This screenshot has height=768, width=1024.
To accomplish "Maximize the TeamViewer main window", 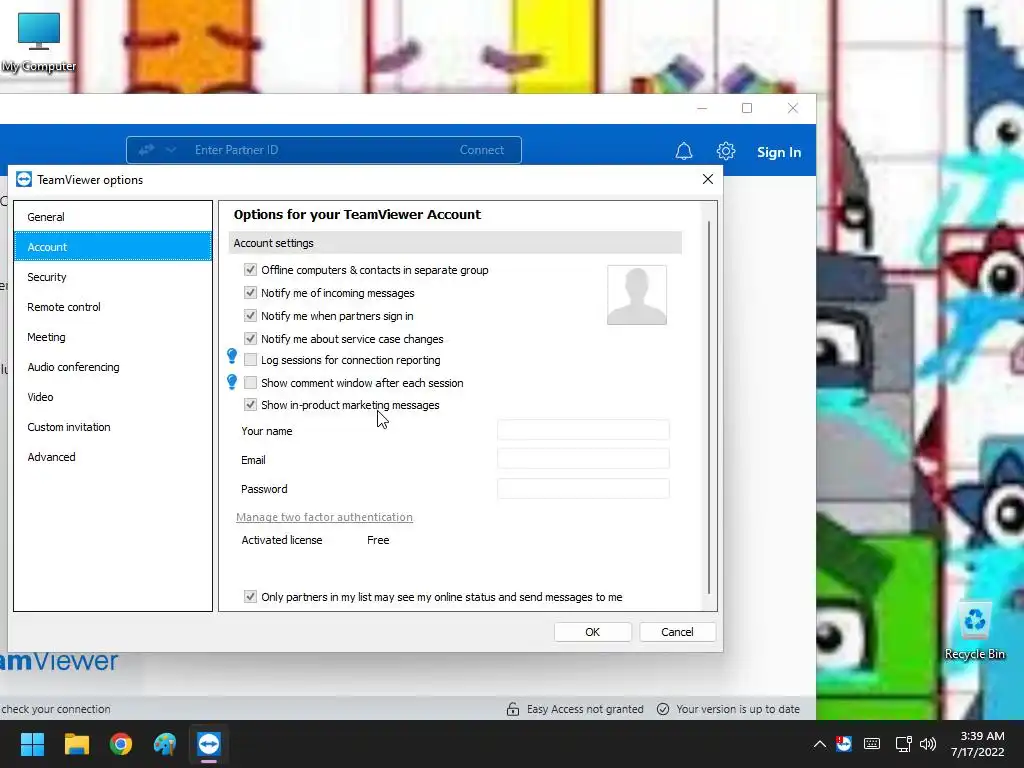I will 747,108.
